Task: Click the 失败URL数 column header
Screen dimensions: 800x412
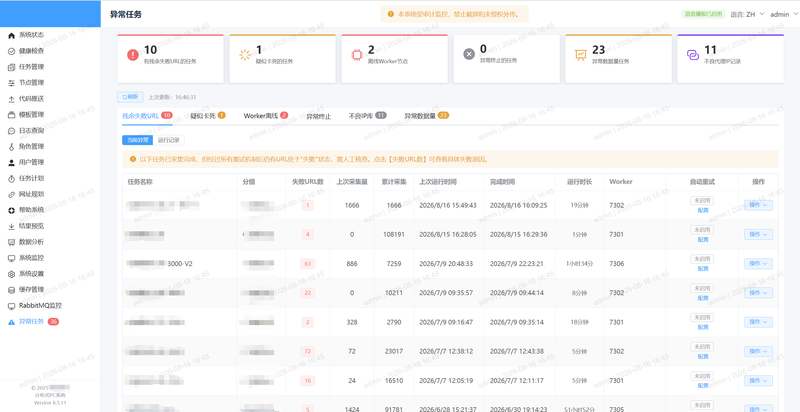Action: pyautogui.click(x=307, y=182)
